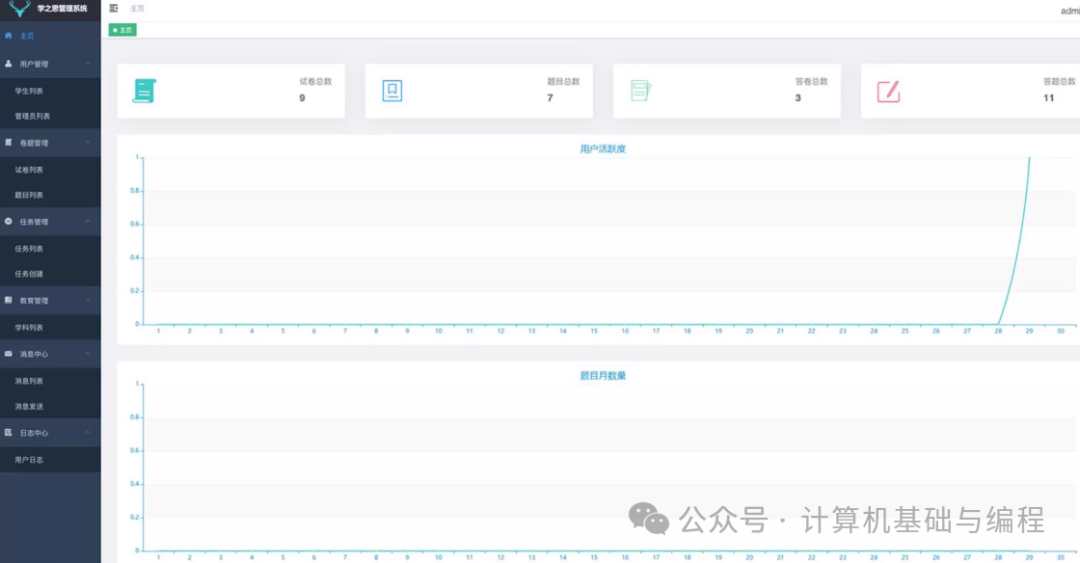
Task: Click the pale green document icon on 答卷总数 card
Action: coord(641,91)
